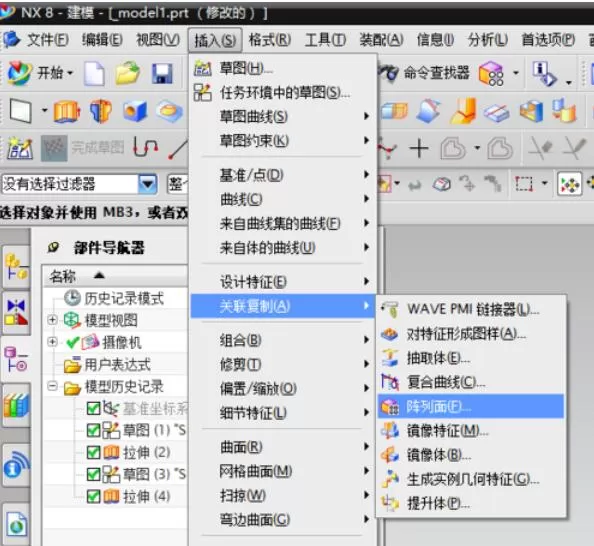The image size is (594, 546).
Task: Open the 格式(R) menu
Action: click(x=270, y=39)
